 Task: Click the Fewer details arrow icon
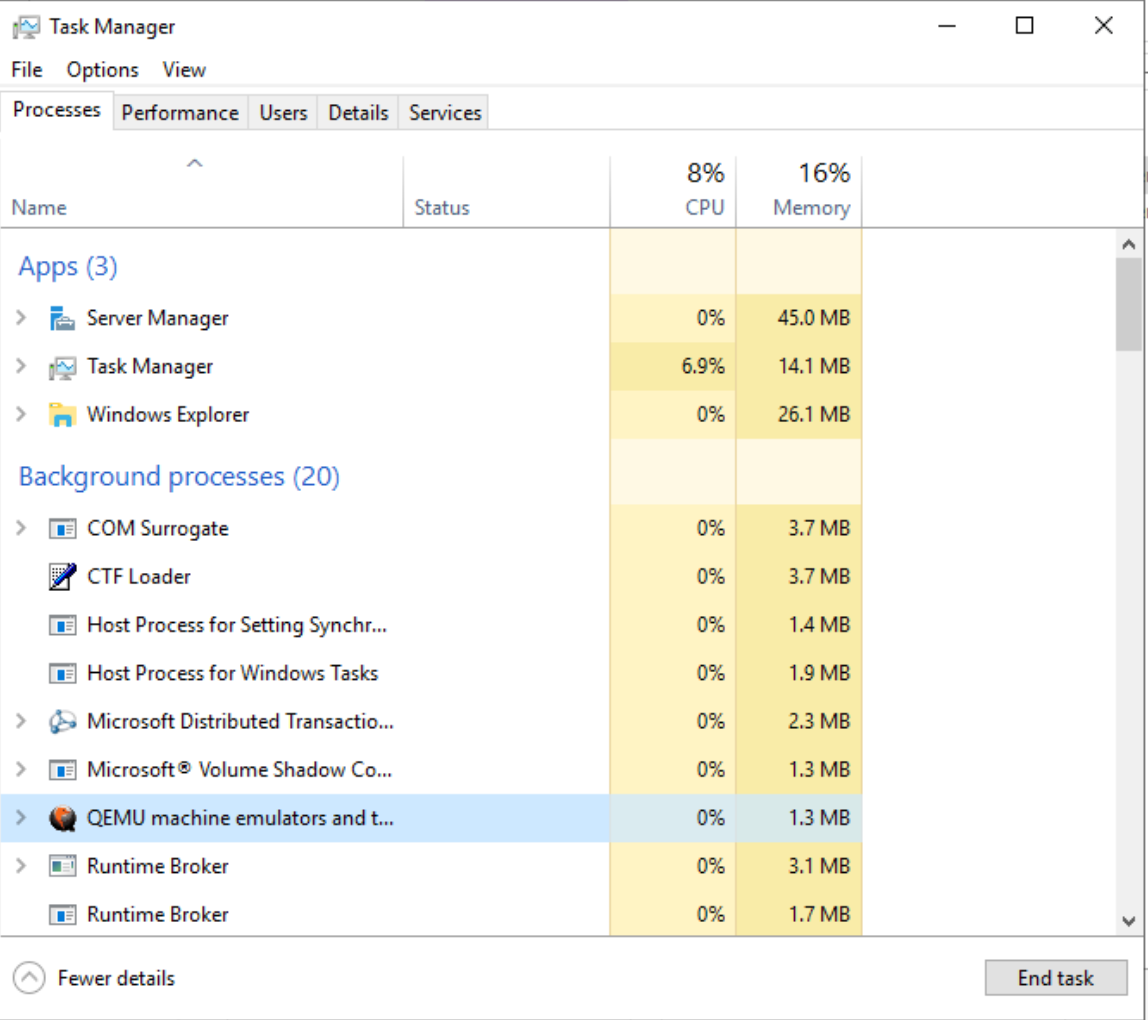tap(29, 978)
